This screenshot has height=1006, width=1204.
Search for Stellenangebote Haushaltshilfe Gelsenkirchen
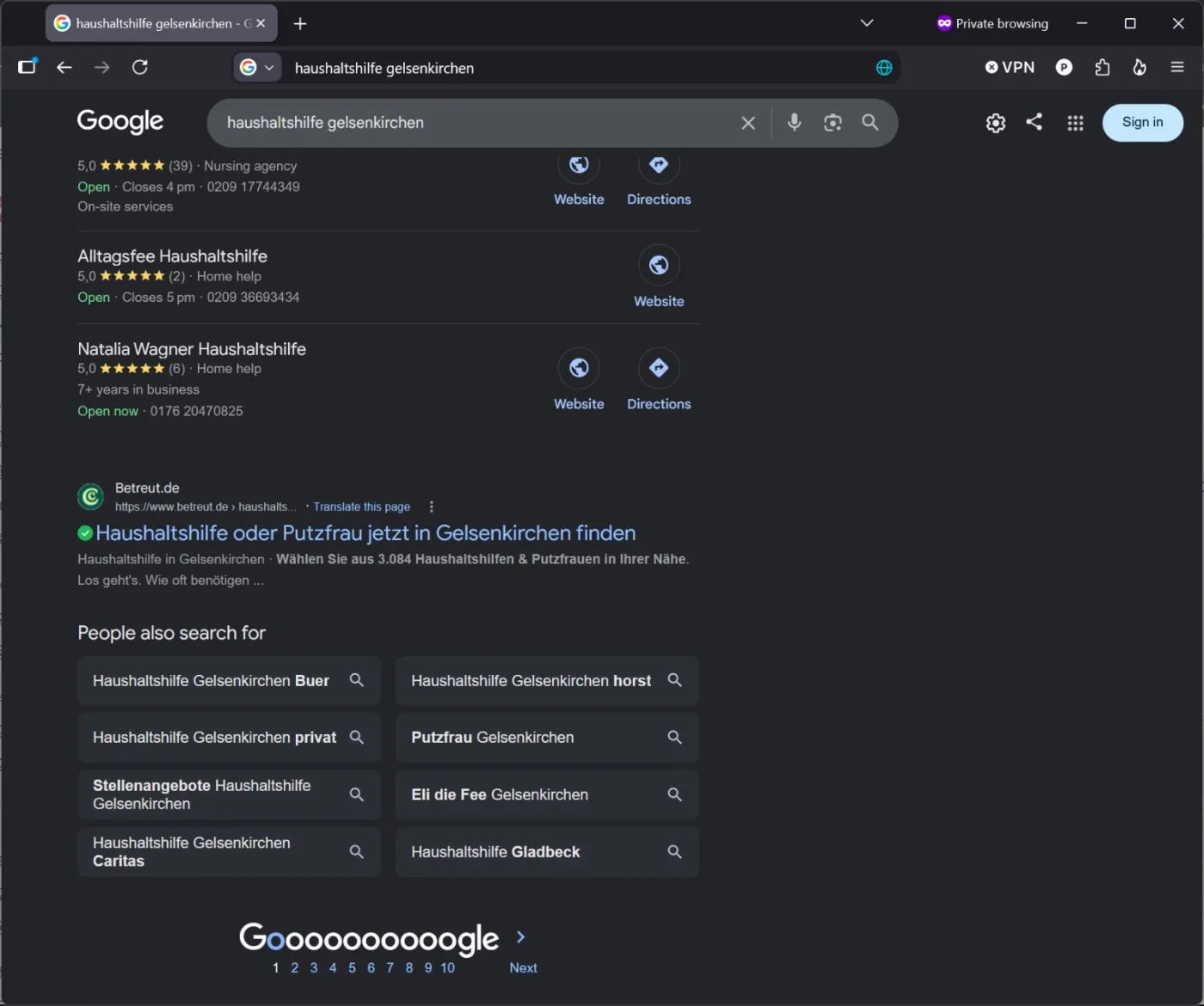click(x=229, y=794)
